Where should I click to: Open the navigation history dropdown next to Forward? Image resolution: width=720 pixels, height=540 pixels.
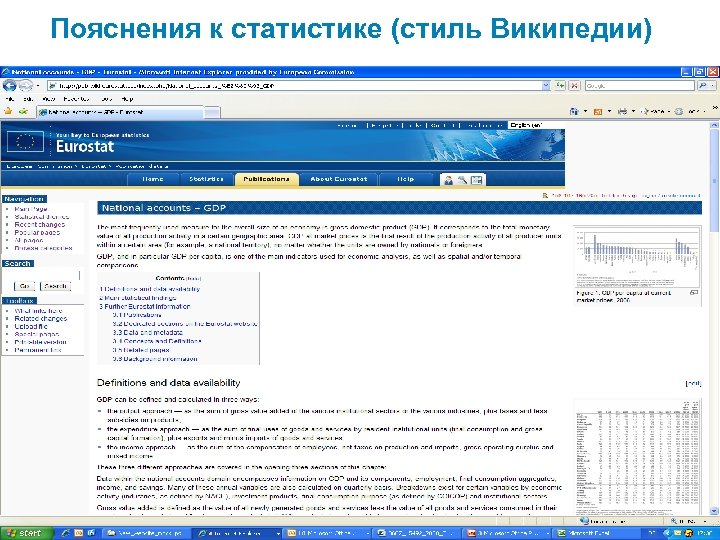(38, 86)
